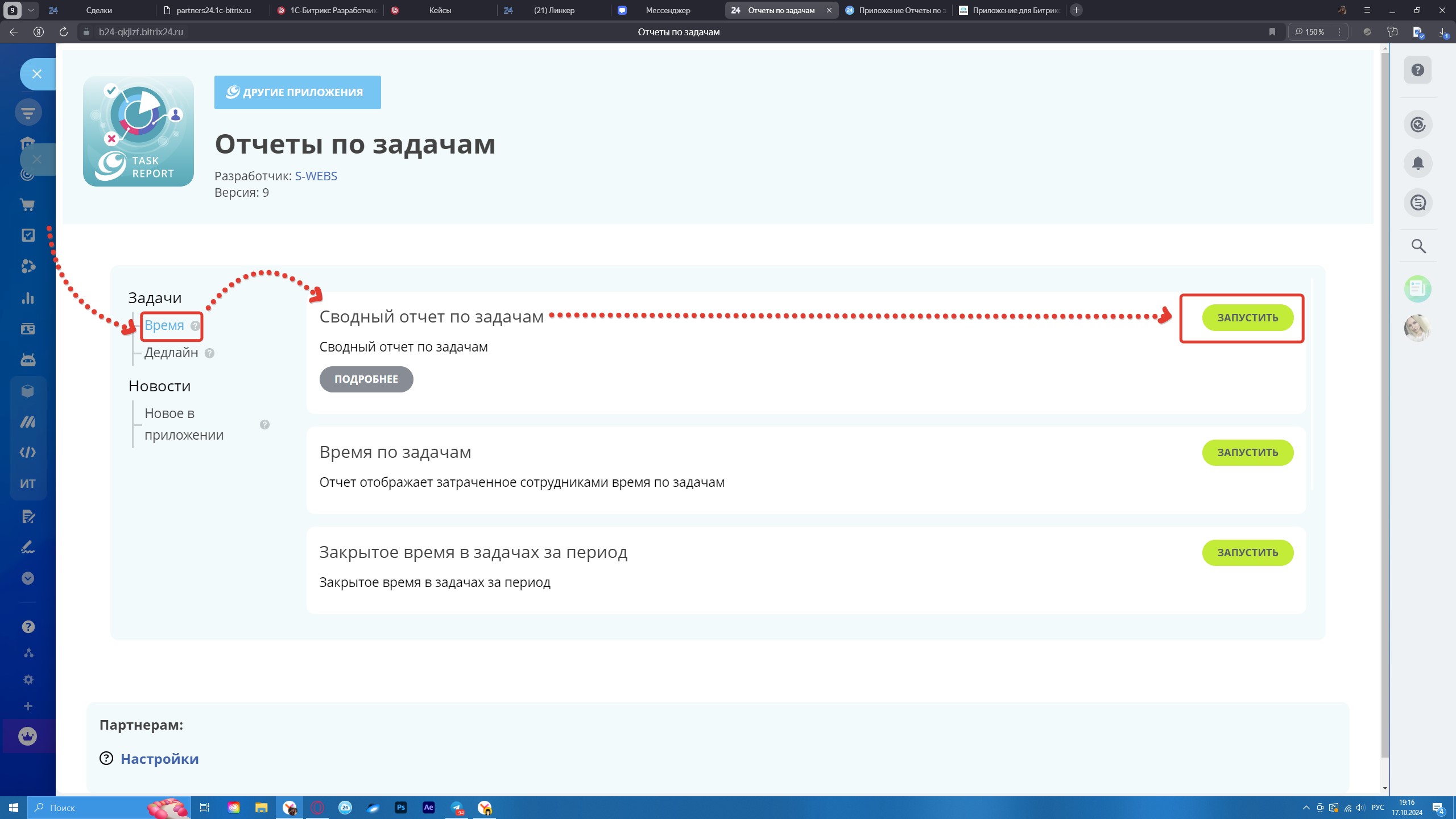1456x819 pixels.
Task: Open the search magnifier in right panel
Action: pyautogui.click(x=1418, y=246)
